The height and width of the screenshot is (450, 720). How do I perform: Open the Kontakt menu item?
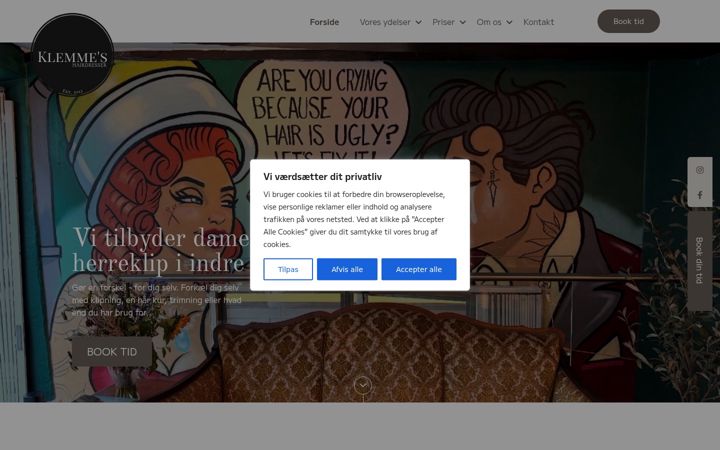(x=539, y=22)
